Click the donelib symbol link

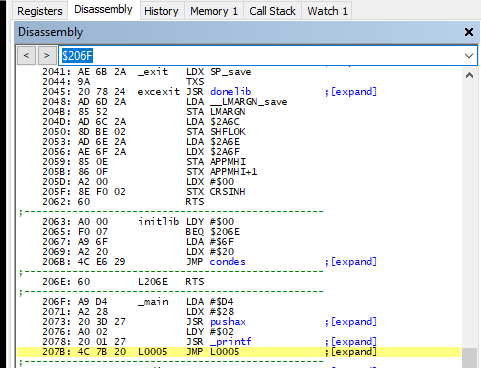click(231, 92)
